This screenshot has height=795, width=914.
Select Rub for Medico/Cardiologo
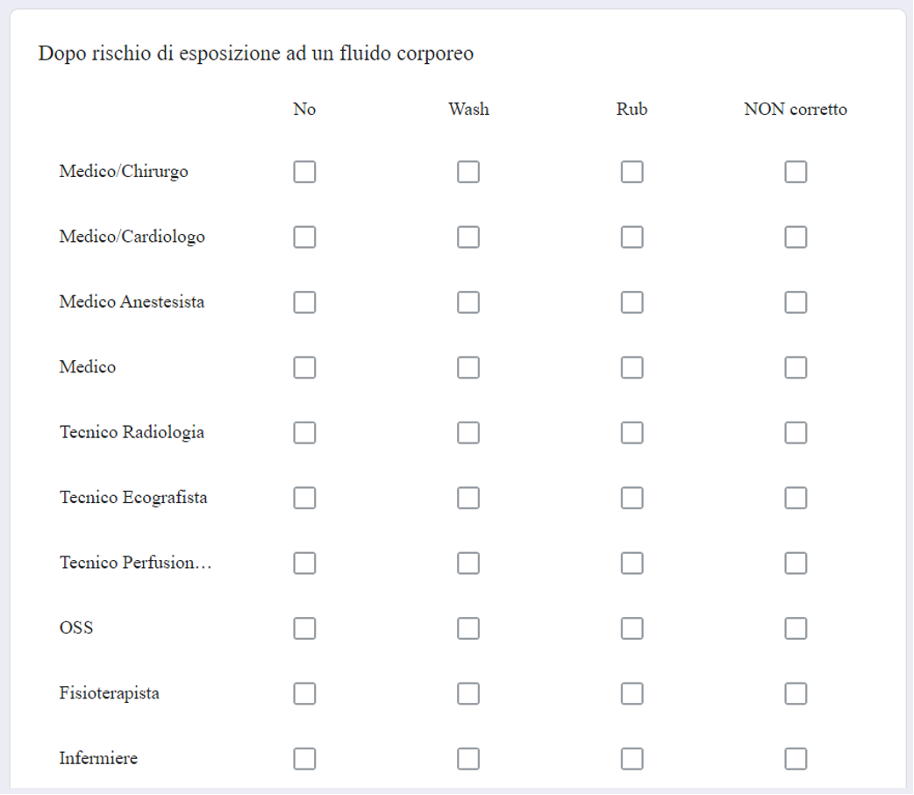click(x=632, y=237)
